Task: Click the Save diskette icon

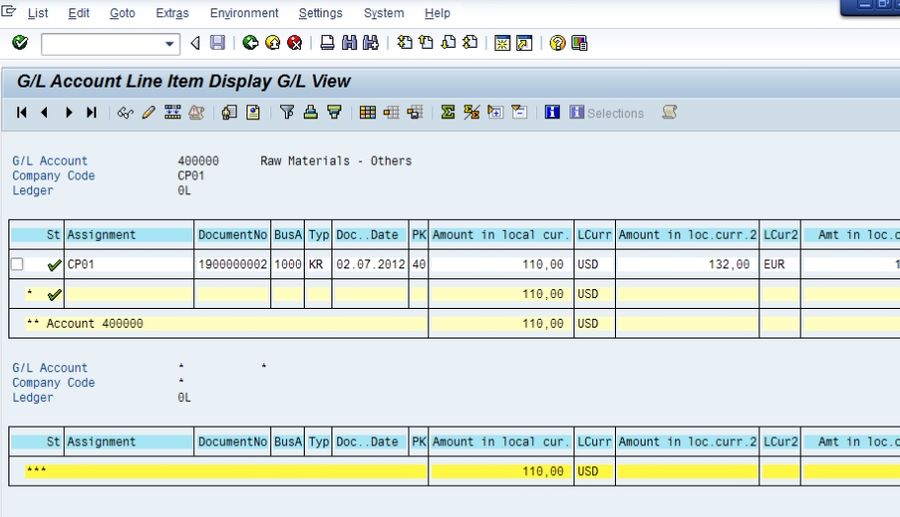Action: [218, 43]
